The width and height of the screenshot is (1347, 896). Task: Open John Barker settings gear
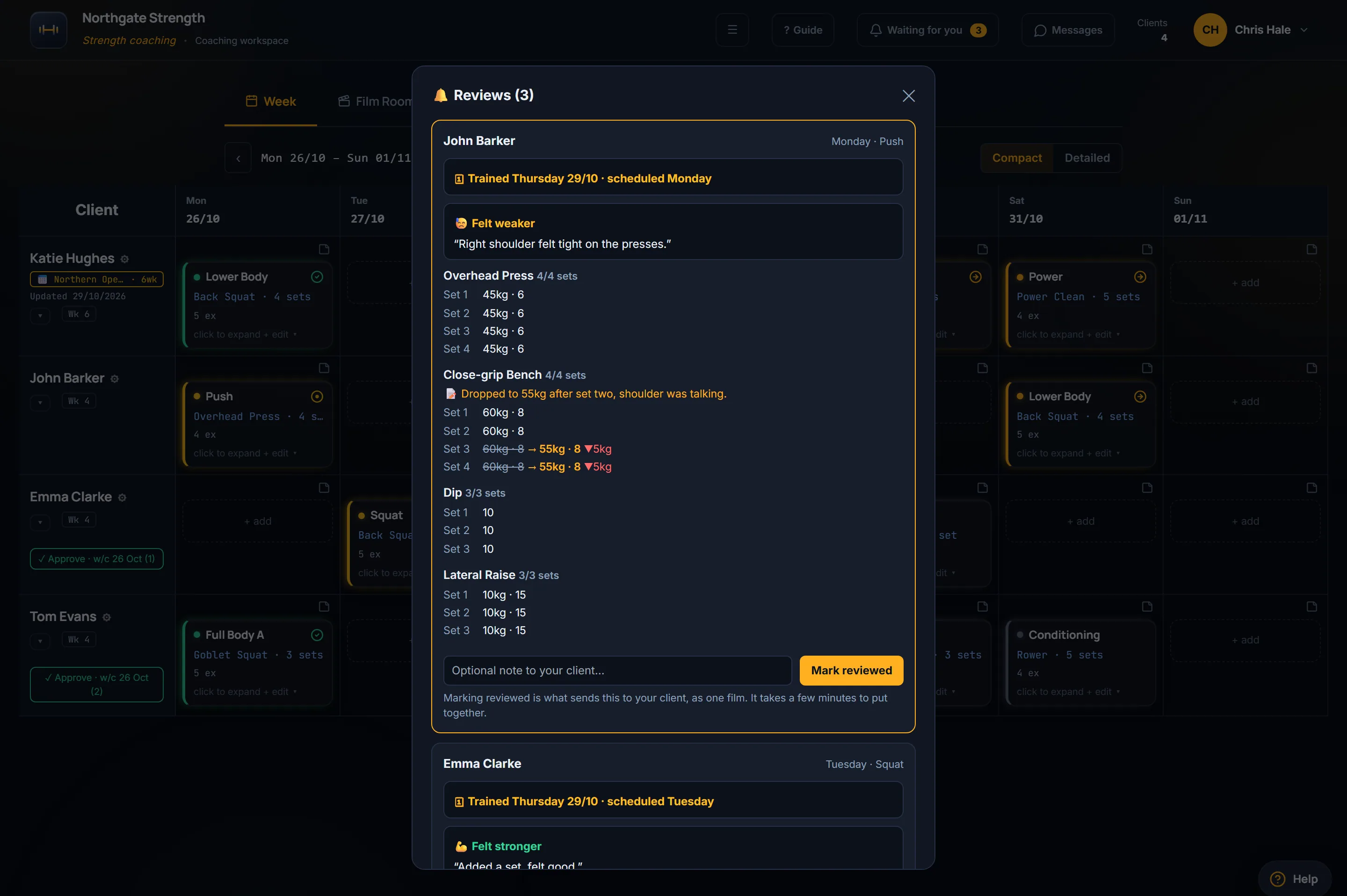(114, 379)
